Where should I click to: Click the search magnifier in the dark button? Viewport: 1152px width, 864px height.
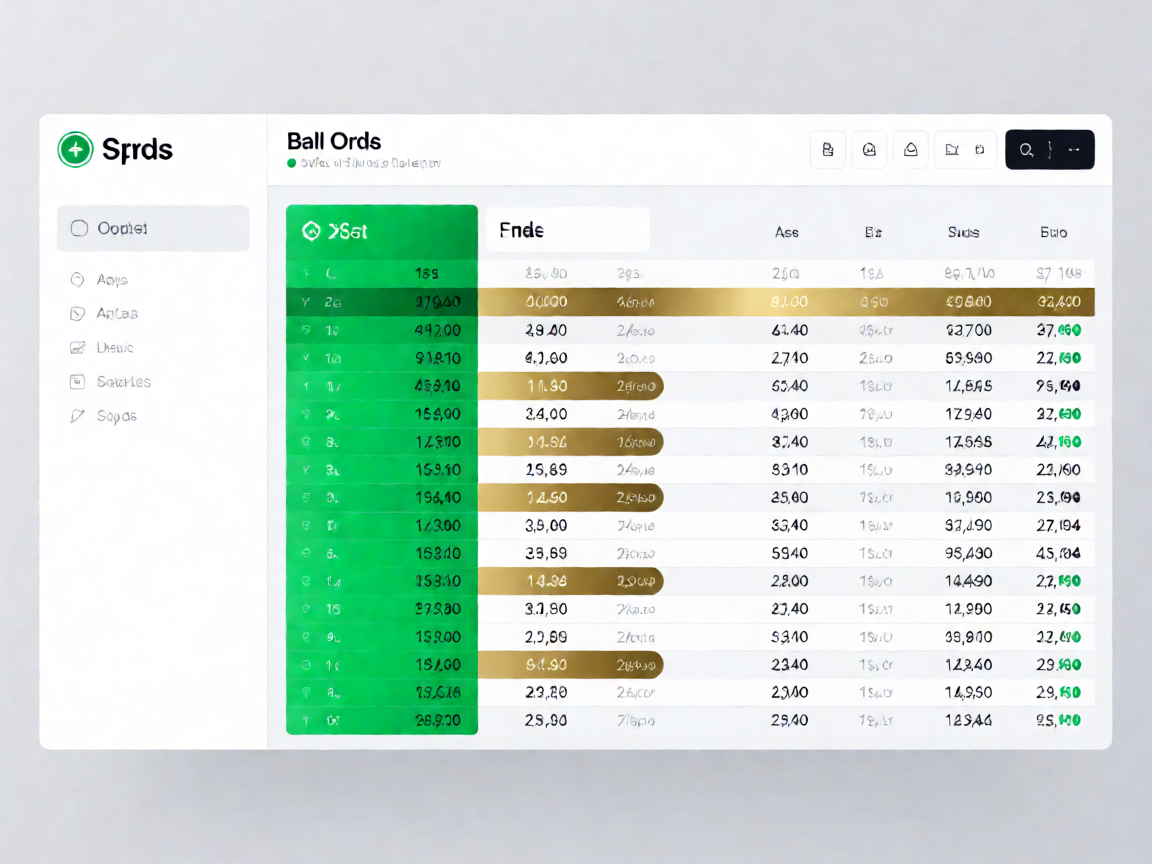(1026, 150)
